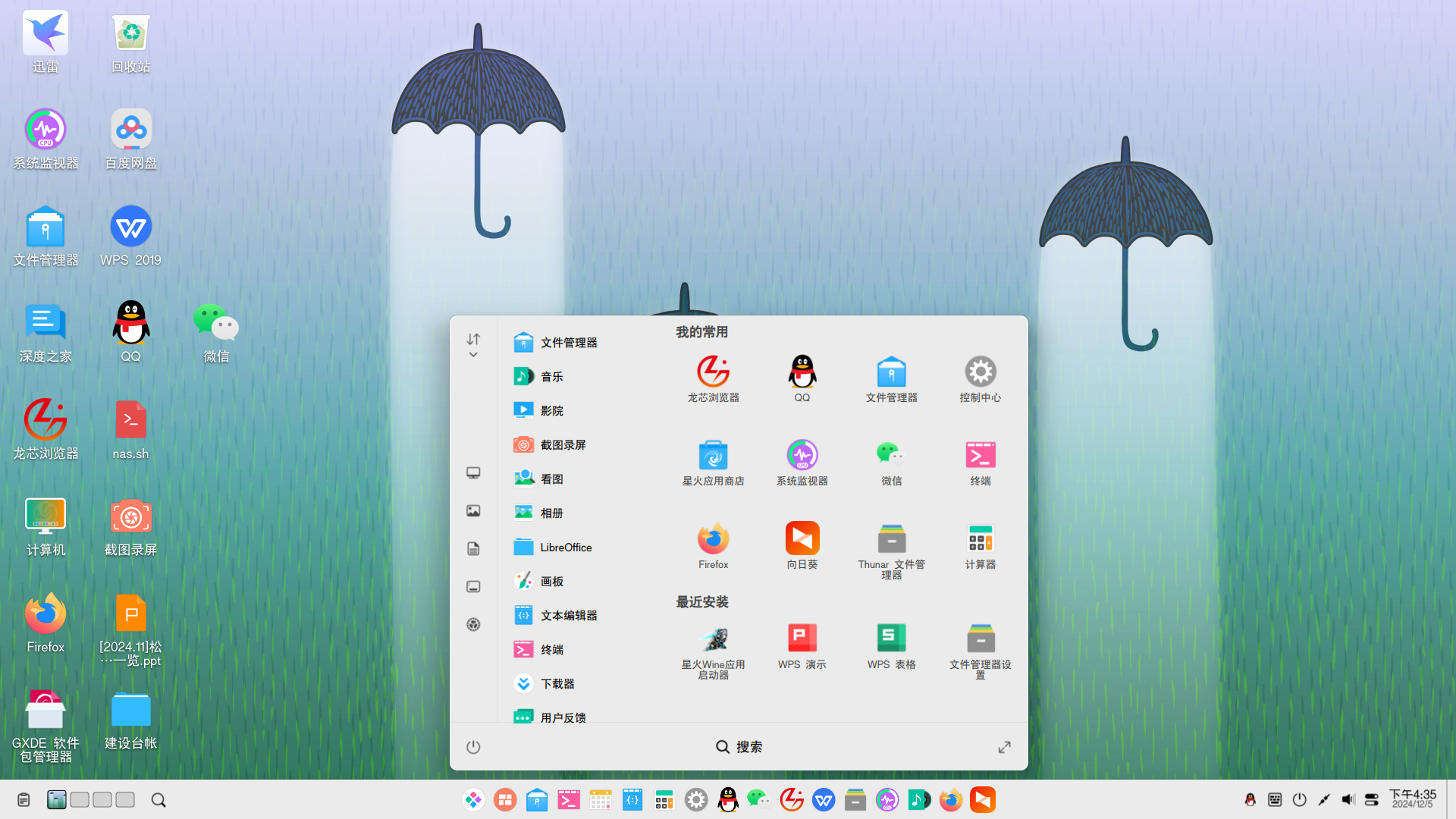
Task: Open WPS 2019 desktop icon
Action: (130, 236)
